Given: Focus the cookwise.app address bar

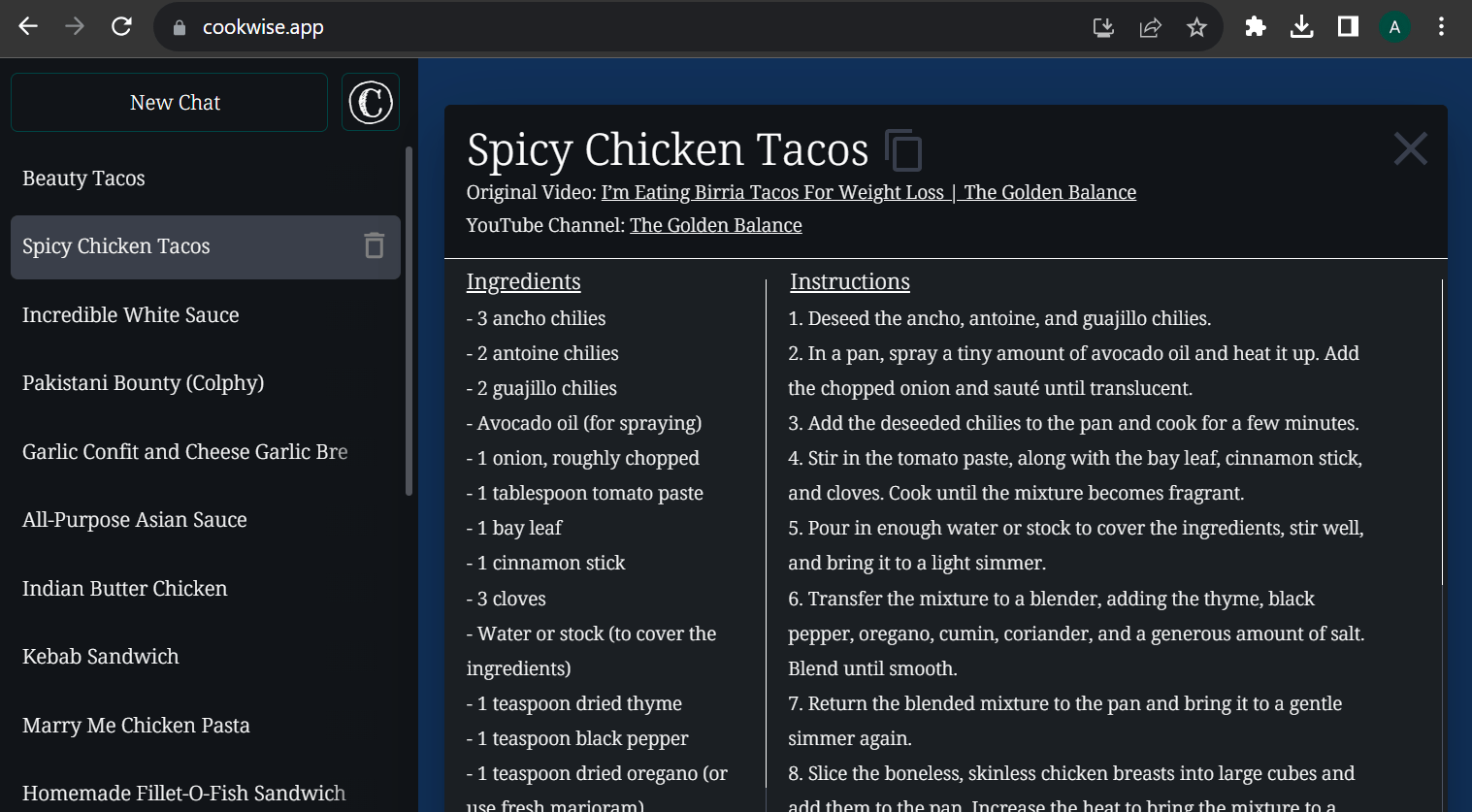Looking at the screenshot, I should (621, 27).
